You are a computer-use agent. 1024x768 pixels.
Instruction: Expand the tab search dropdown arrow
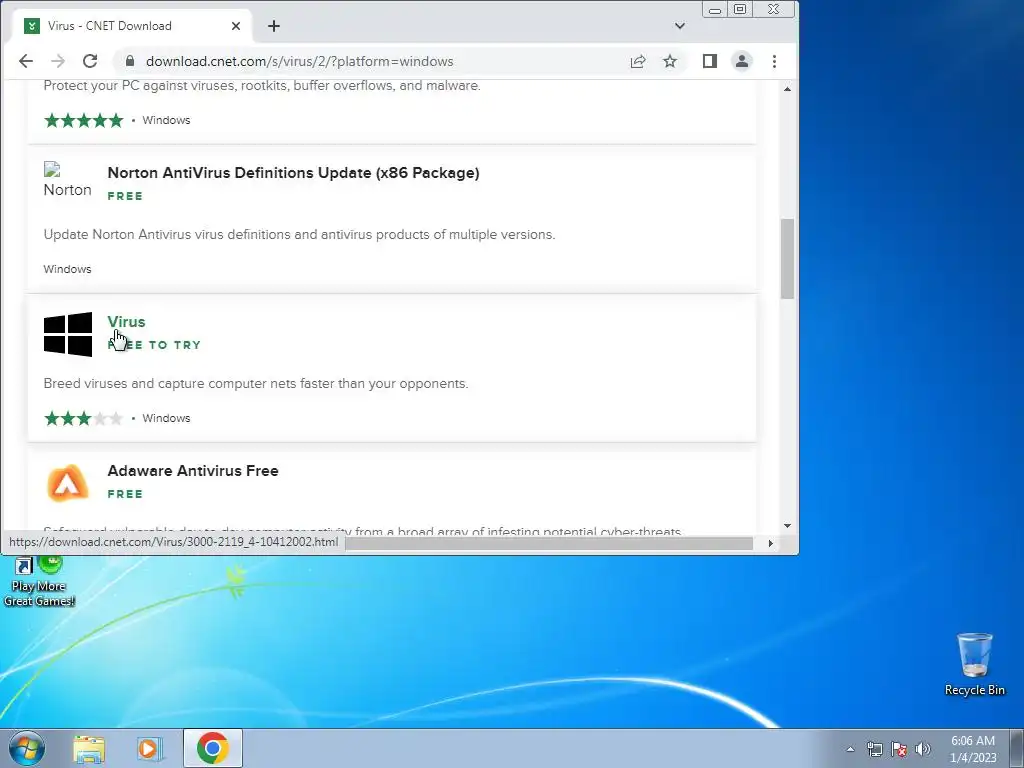point(680,26)
